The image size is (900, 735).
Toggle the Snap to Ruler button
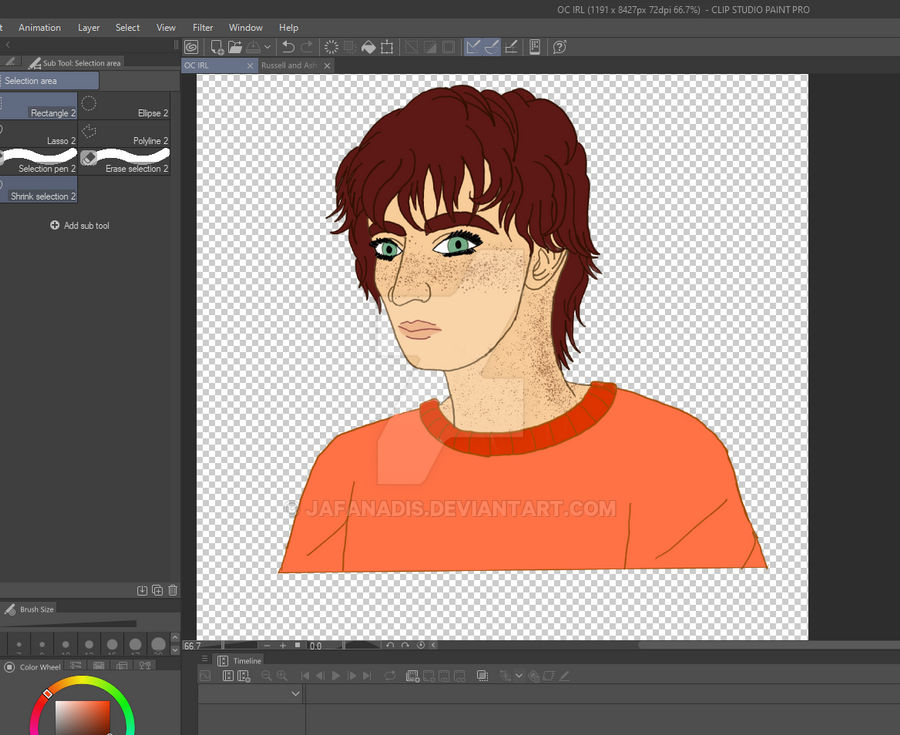(x=473, y=47)
